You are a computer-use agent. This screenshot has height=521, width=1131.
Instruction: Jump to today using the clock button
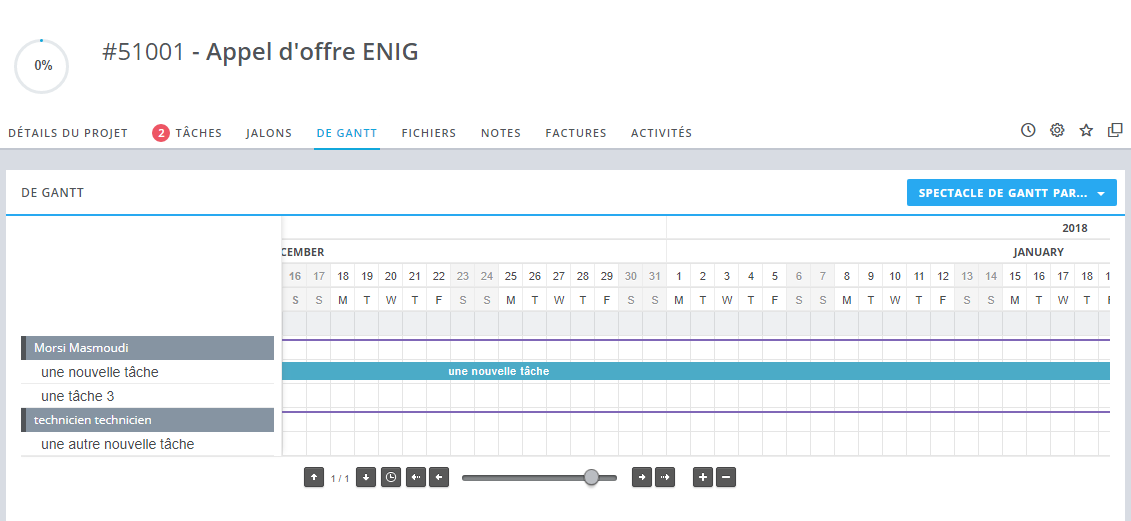point(391,478)
